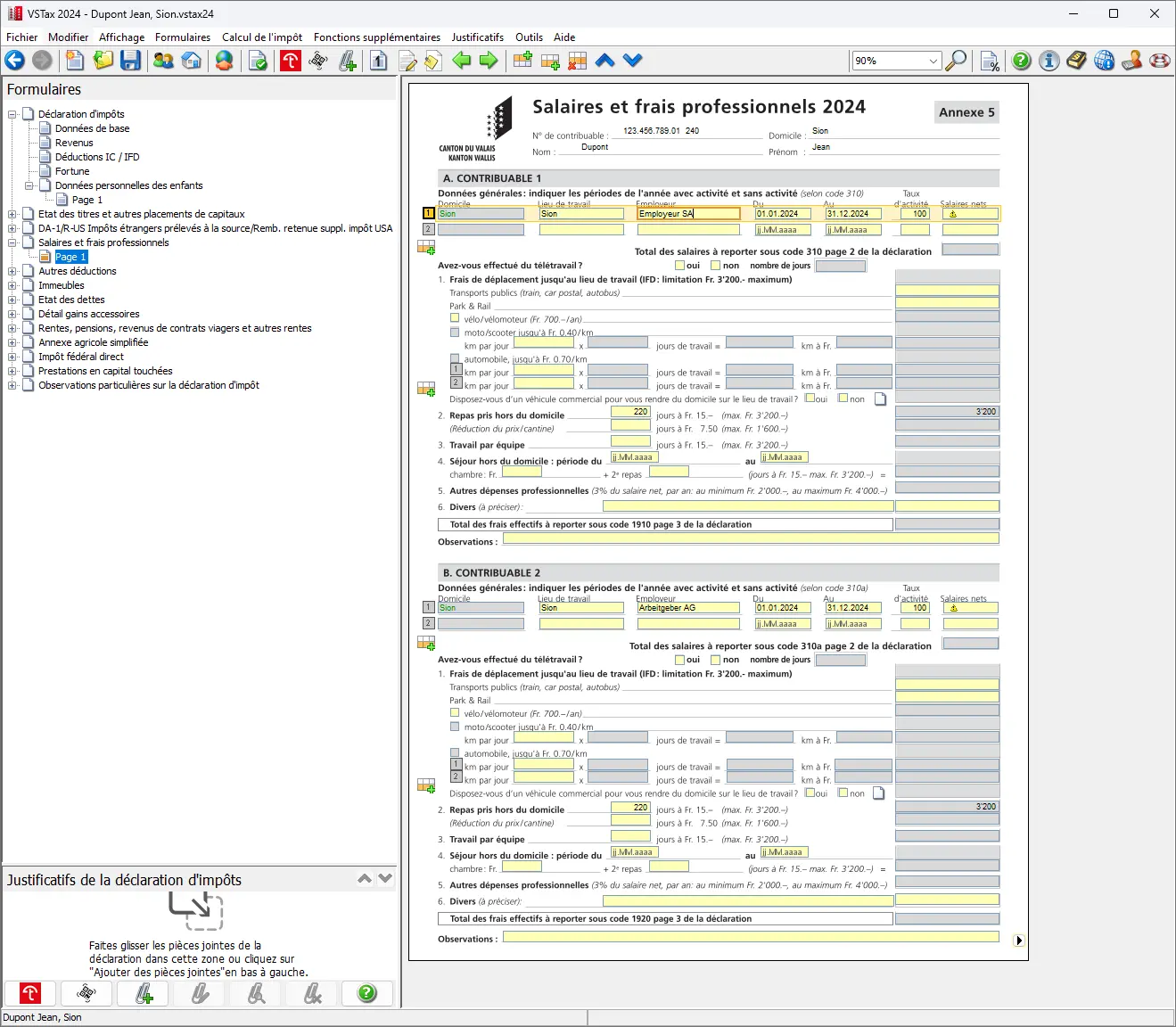
Task: Open the 90% zoom level dropdown
Action: tap(933, 61)
